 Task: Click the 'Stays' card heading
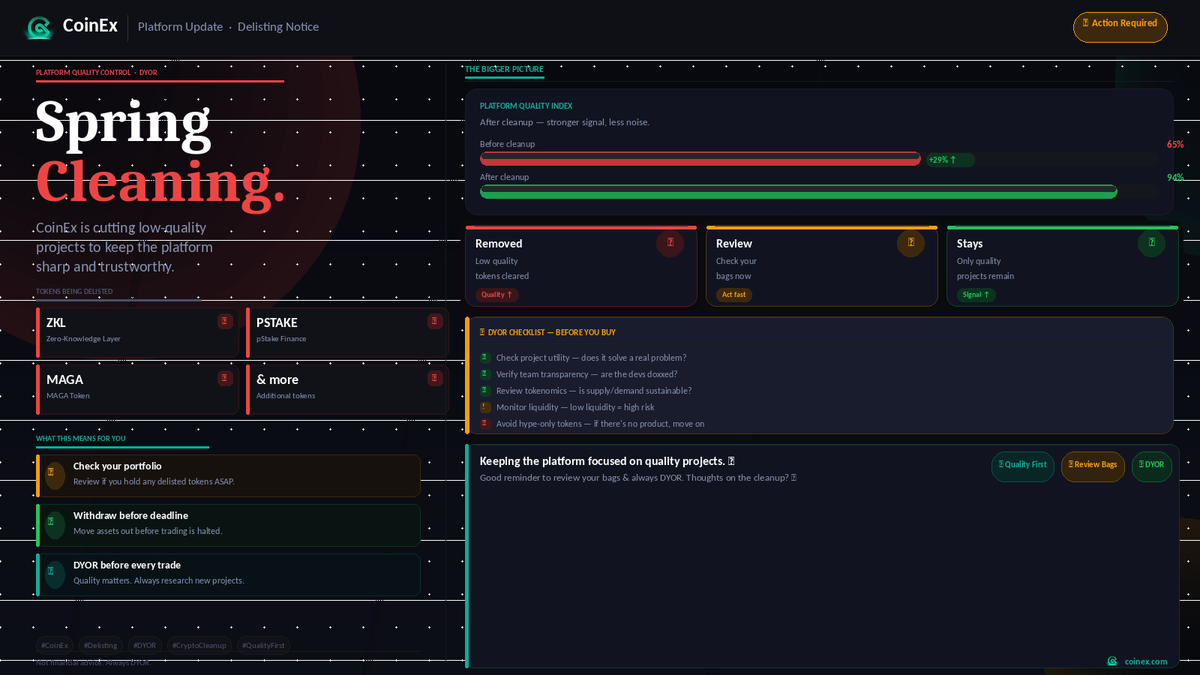click(970, 244)
